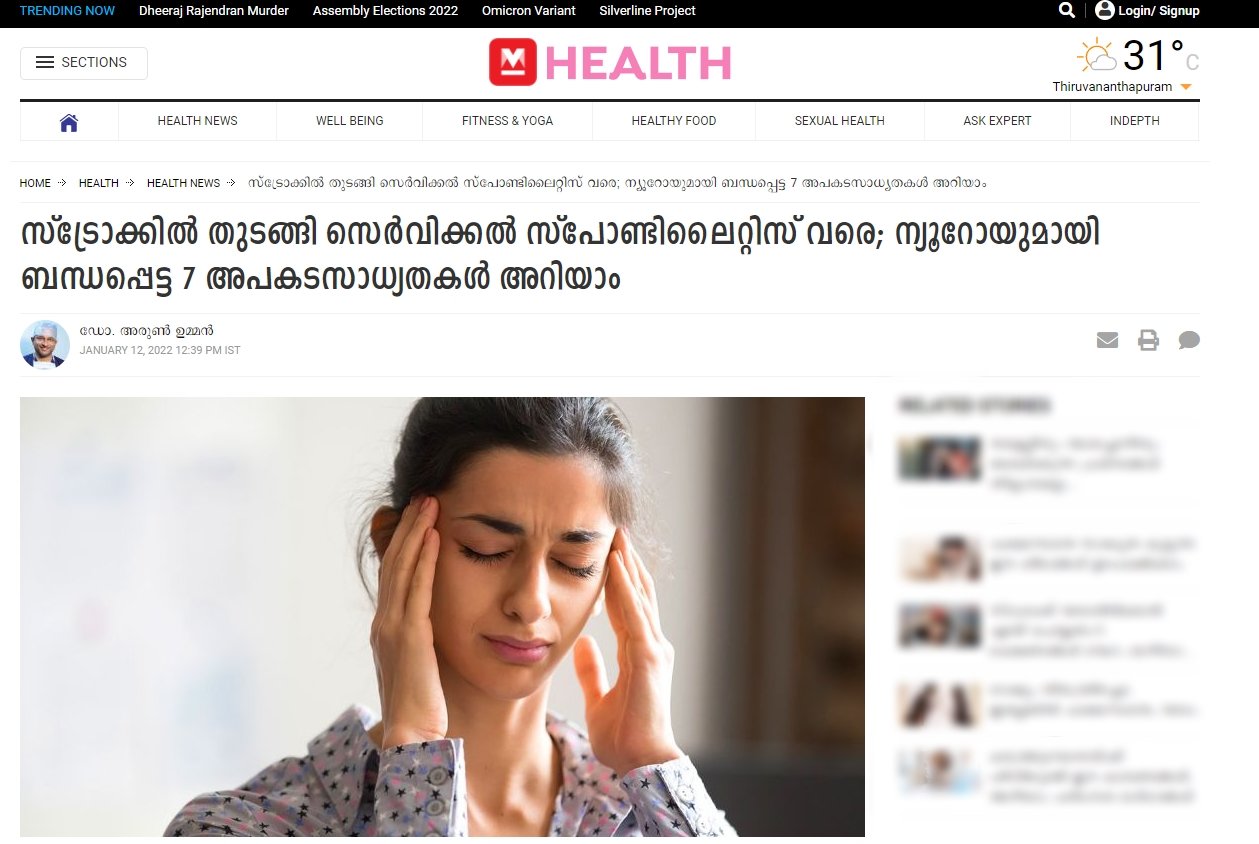Open trending Silverline Project link
This screenshot has height=844, width=1259.
pos(648,11)
